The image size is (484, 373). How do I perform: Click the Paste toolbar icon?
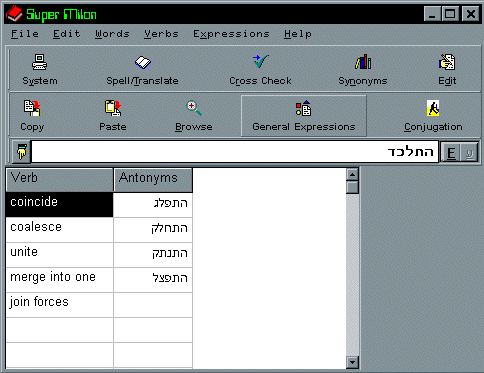point(113,116)
